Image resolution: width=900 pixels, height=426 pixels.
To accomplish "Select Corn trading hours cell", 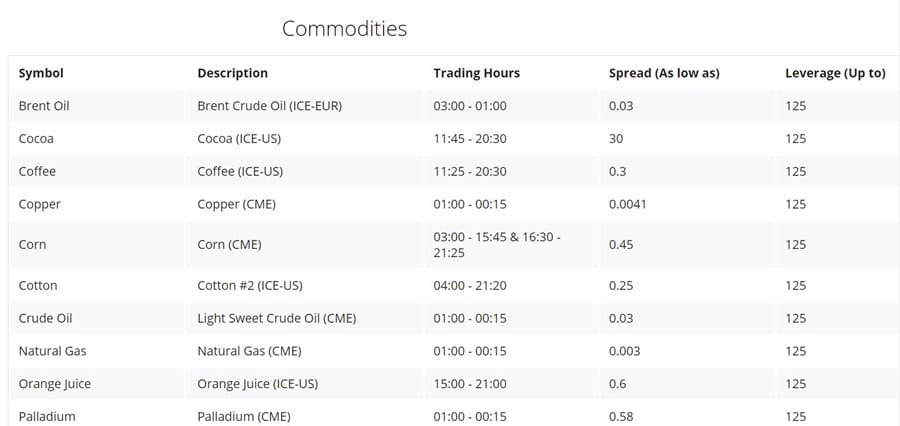I will point(497,244).
